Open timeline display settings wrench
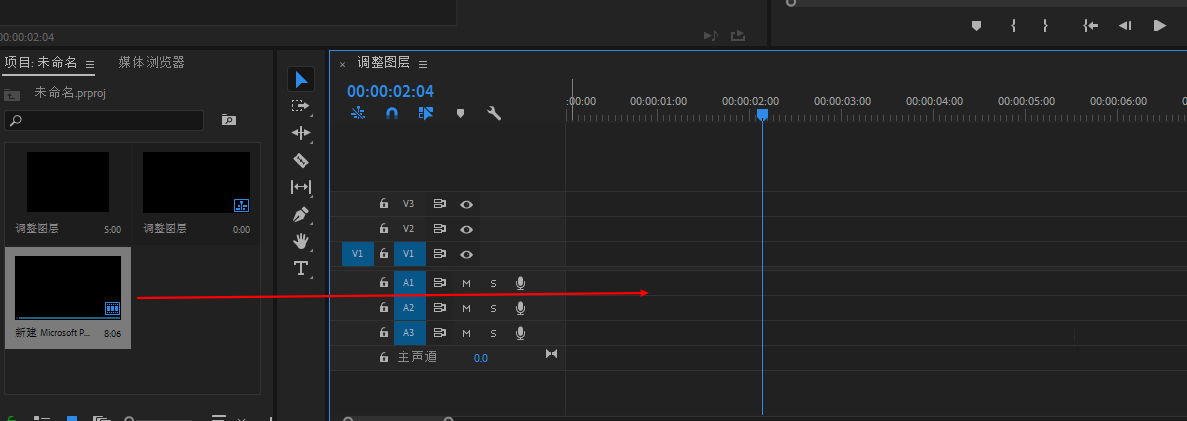 point(493,114)
